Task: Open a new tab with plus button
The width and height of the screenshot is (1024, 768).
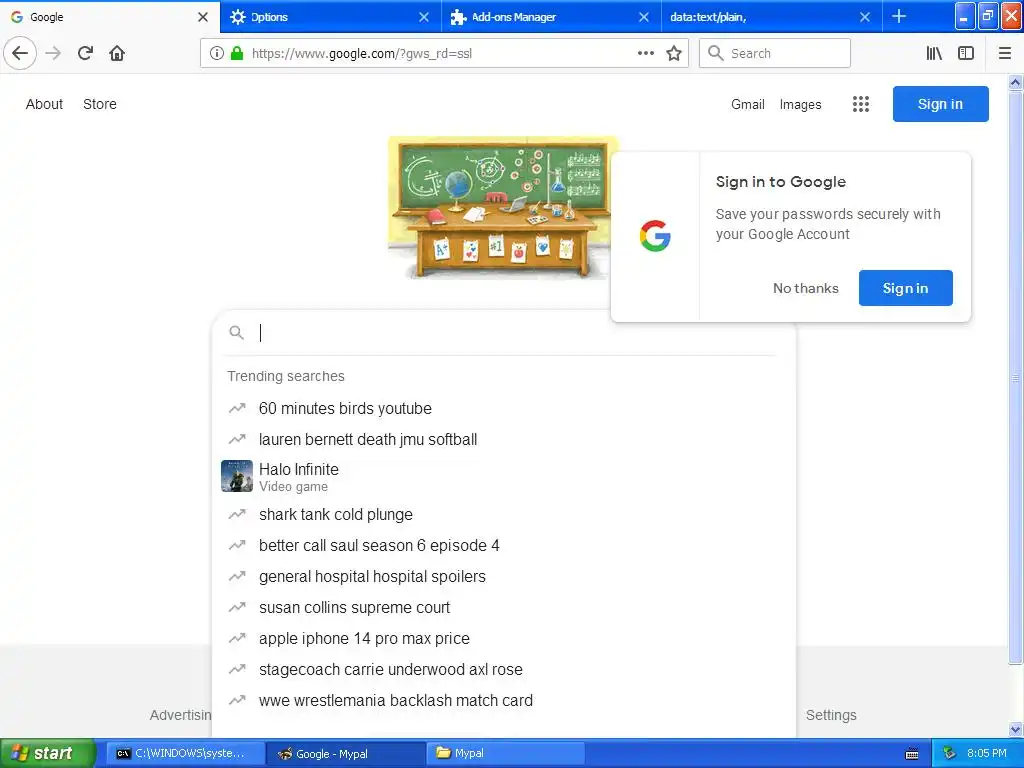Action: tap(899, 16)
